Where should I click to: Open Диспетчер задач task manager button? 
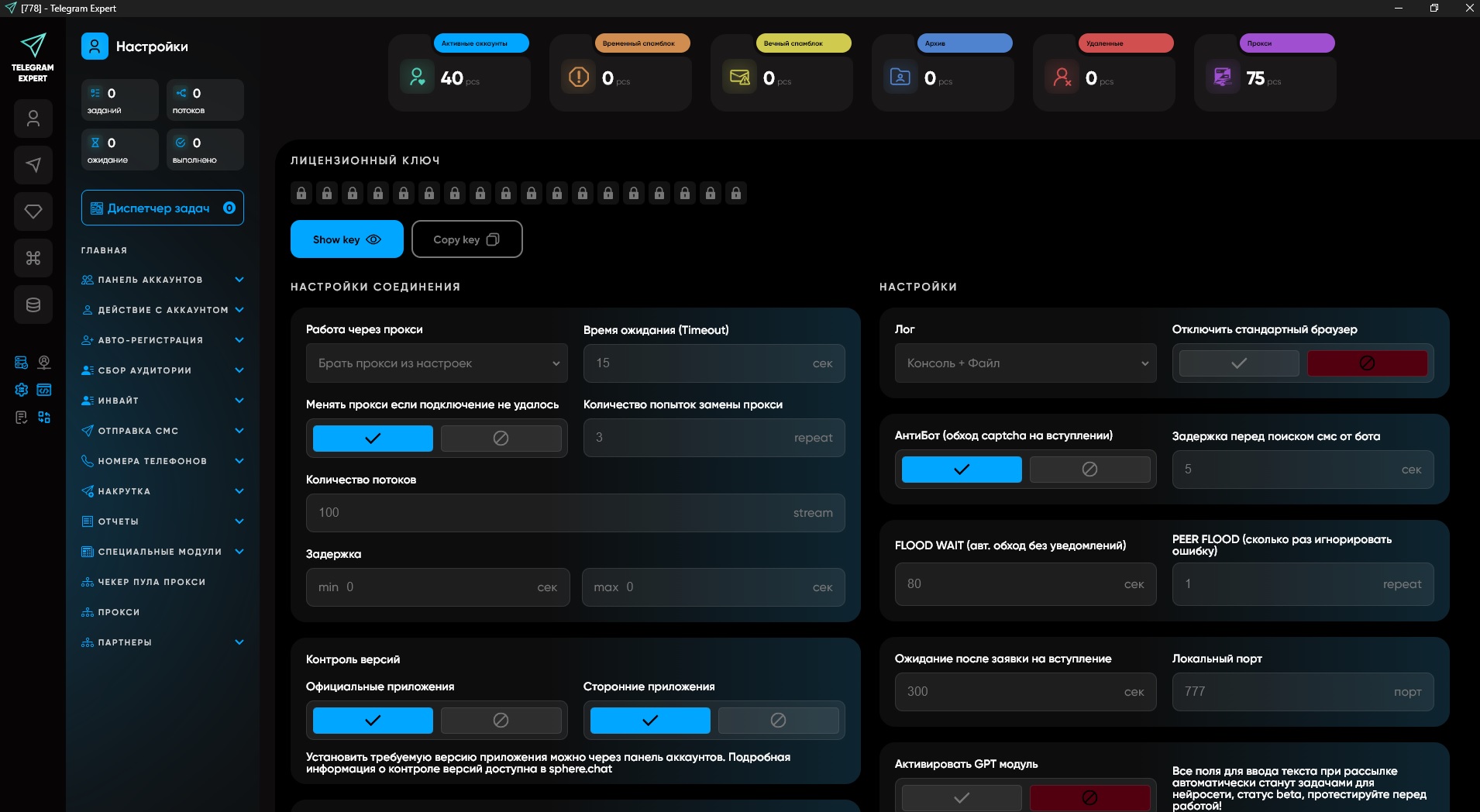click(163, 208)
